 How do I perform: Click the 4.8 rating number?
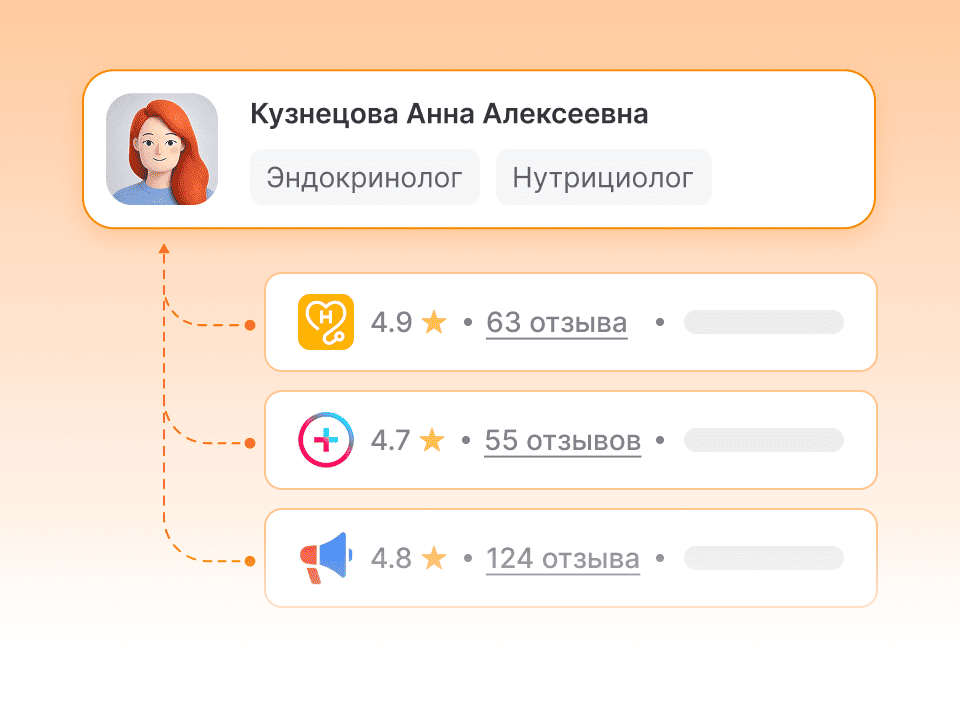tap(391, 558)
